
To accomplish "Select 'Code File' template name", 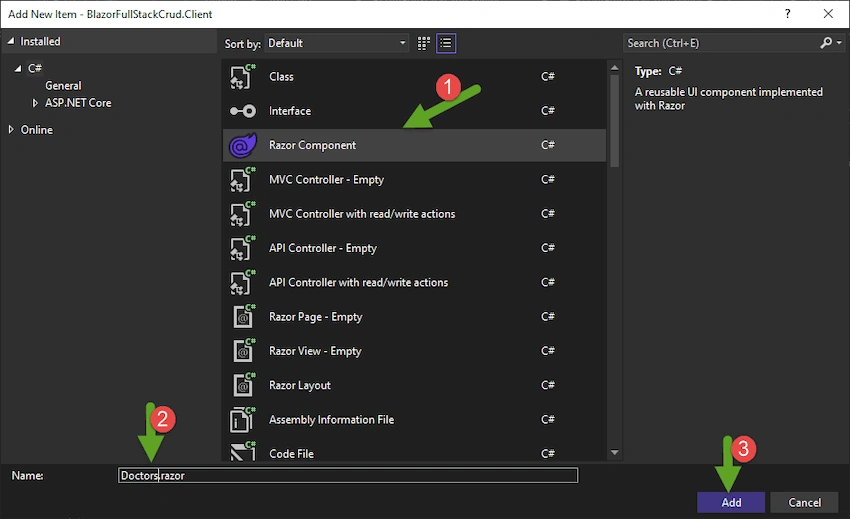I will pyautogui.click(x=291, y=453).
